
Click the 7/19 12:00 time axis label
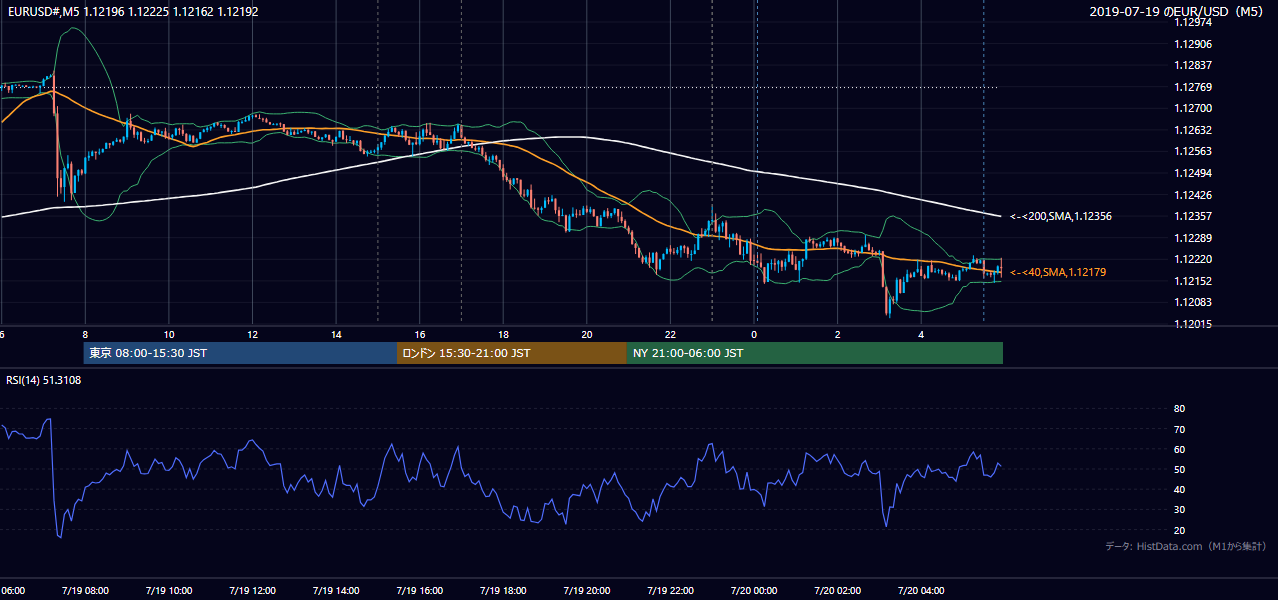[x=252, y=591]
